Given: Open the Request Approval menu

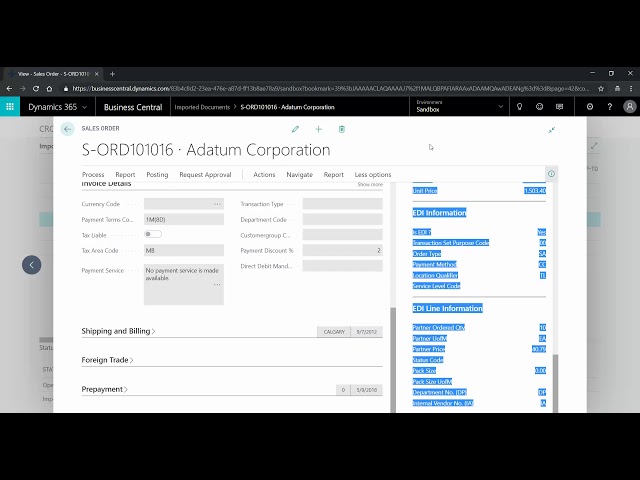Looking at the screenshot, I should click(205, 175).
